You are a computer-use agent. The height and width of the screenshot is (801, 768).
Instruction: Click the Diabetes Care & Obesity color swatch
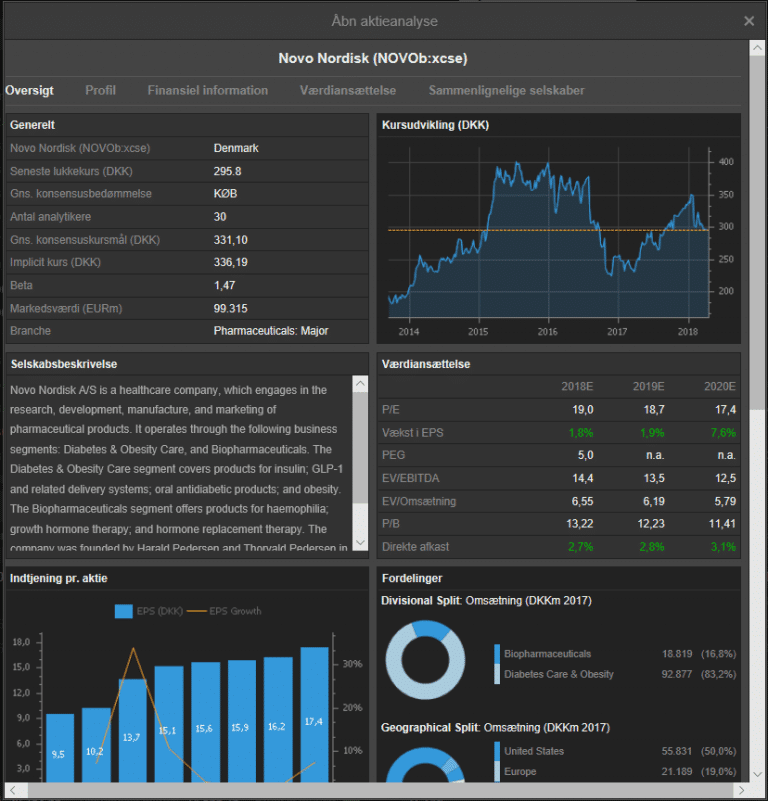497,674
